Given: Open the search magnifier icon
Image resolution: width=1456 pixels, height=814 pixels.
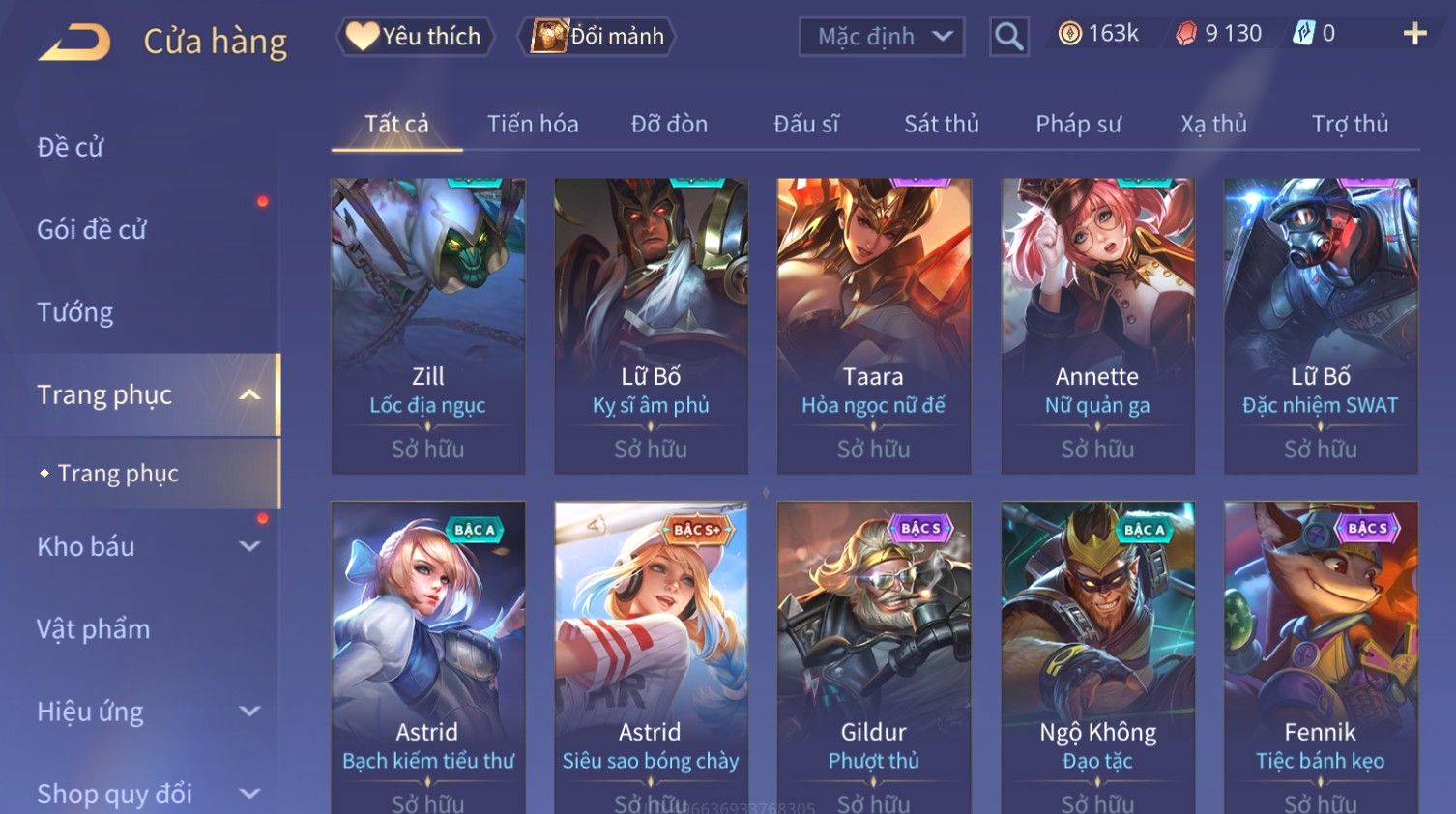Looking at the screenshot, I should point(1008,37).
